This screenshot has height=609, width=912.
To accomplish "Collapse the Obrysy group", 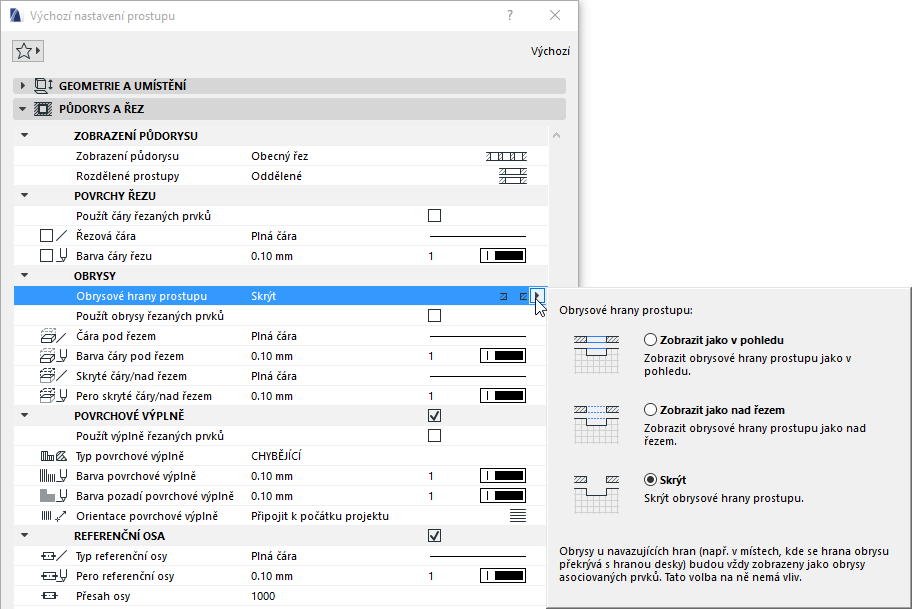I will pos(24,276).
